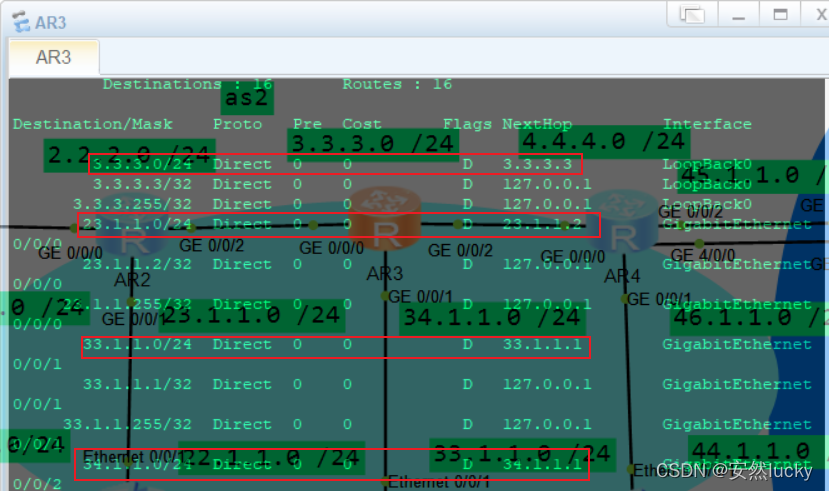This screenshot has width=829, height=491.
Task: Click the 33.1.1.1/32 destination entry
Action: pos(137,384)
